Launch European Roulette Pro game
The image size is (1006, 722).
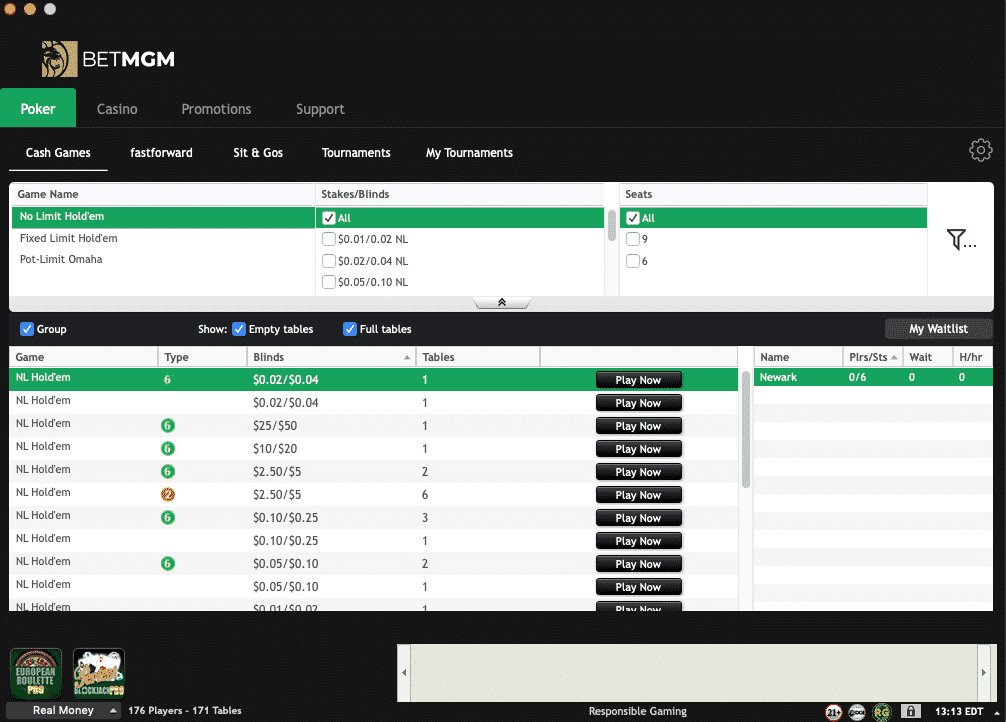tap(36, 673)
